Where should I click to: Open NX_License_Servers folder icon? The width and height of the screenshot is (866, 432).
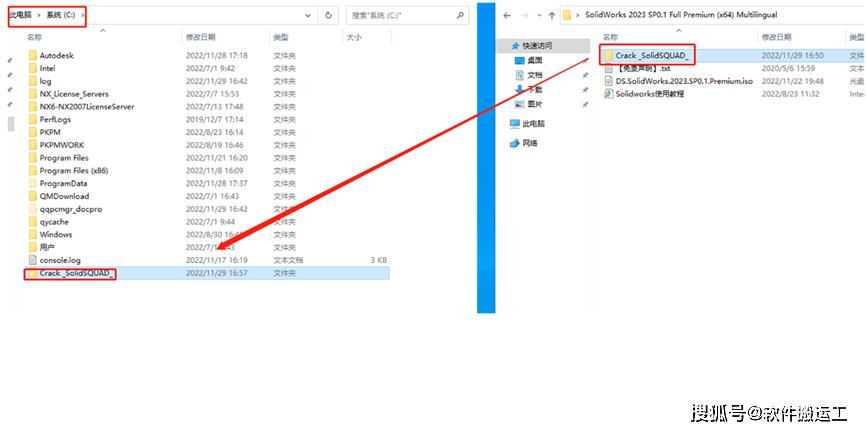pos(33,93)
